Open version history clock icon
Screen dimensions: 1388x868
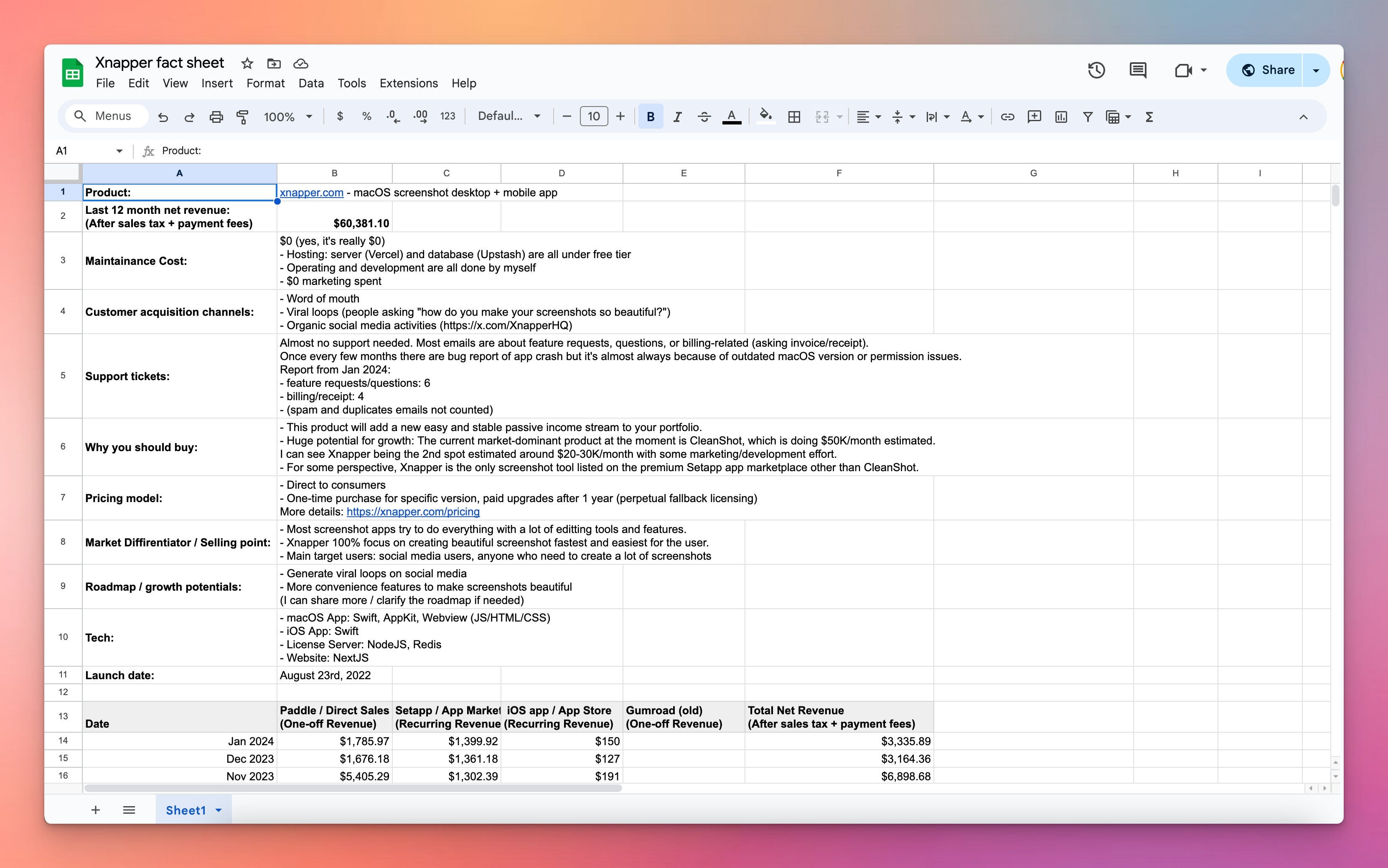[1096, 70]
